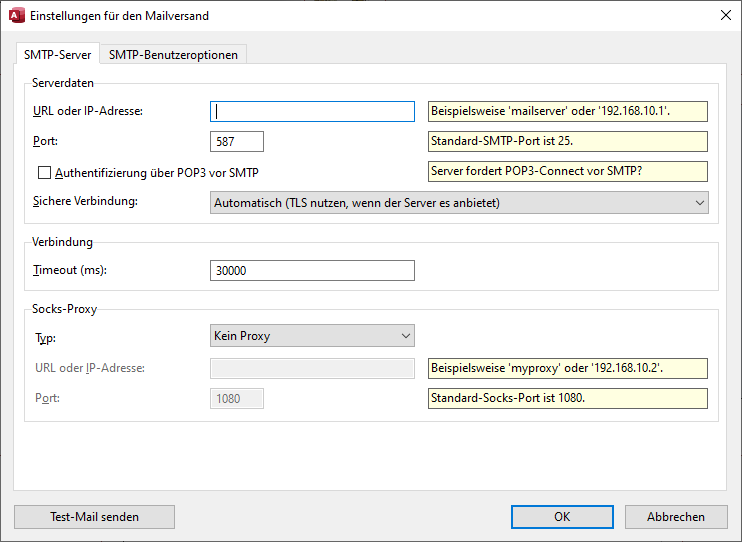Cancel with the Abbrechen button

click(676, 517)
